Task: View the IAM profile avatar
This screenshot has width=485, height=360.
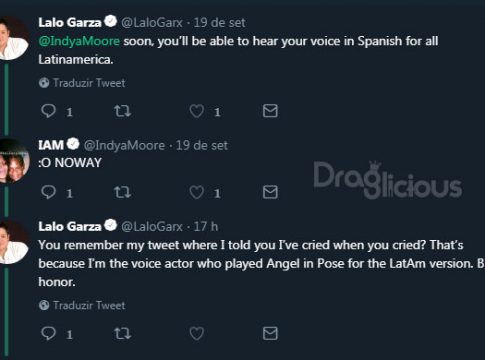Action: tap(13, 161)
